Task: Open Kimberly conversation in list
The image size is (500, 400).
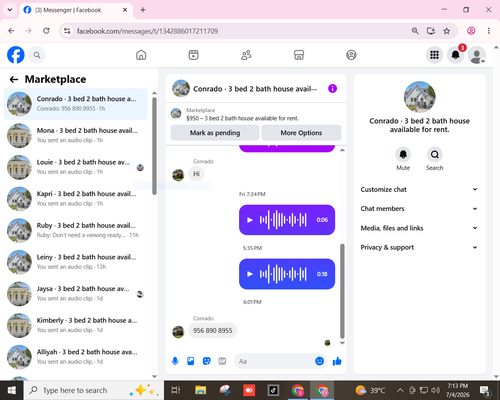Action: tap(75, 325)
